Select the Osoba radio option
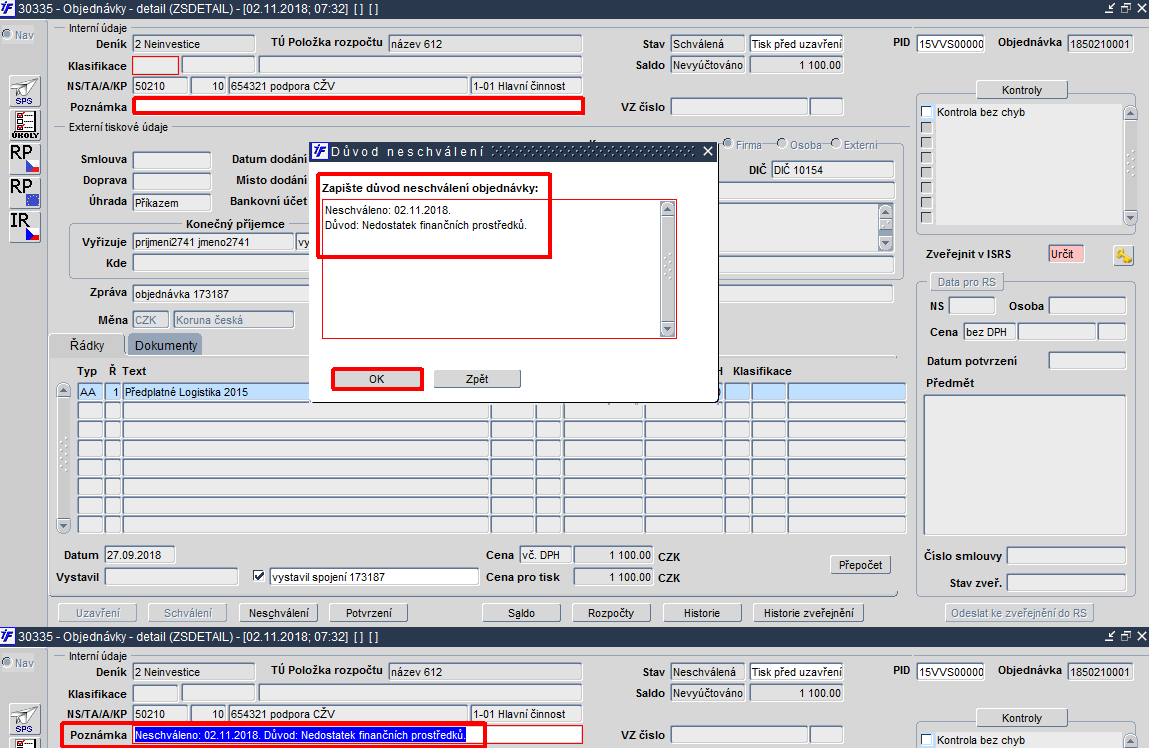 click(x=782, y=144)
